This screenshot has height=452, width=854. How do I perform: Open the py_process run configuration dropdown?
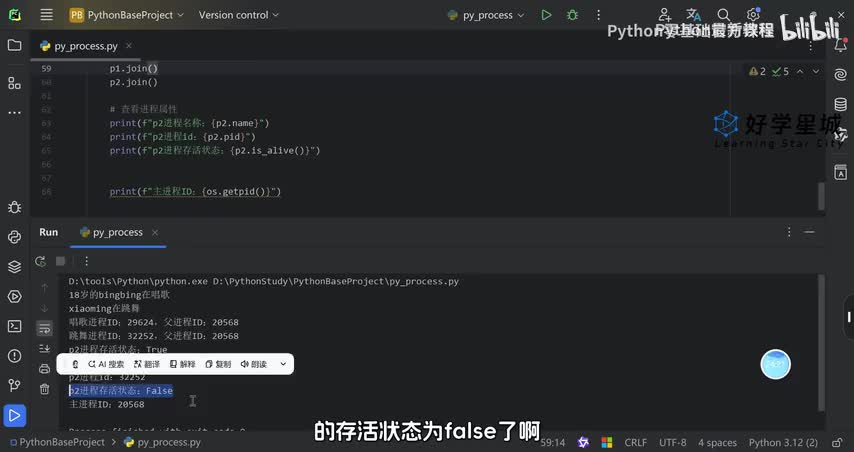click(486, 15)
